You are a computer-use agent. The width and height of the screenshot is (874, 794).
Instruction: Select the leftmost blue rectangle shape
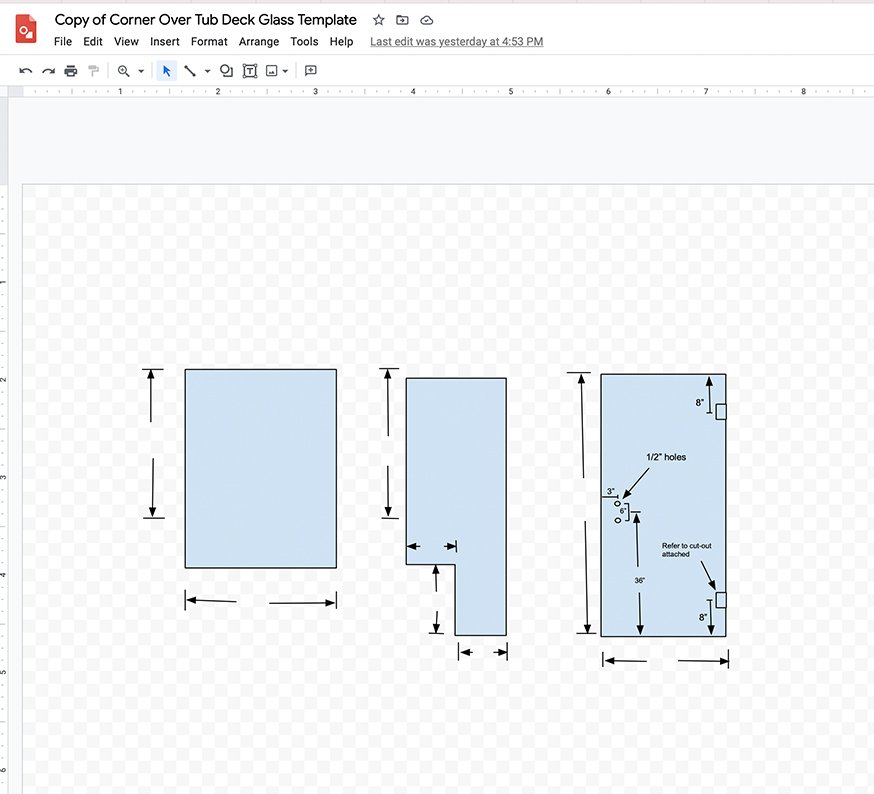(260, 468)
